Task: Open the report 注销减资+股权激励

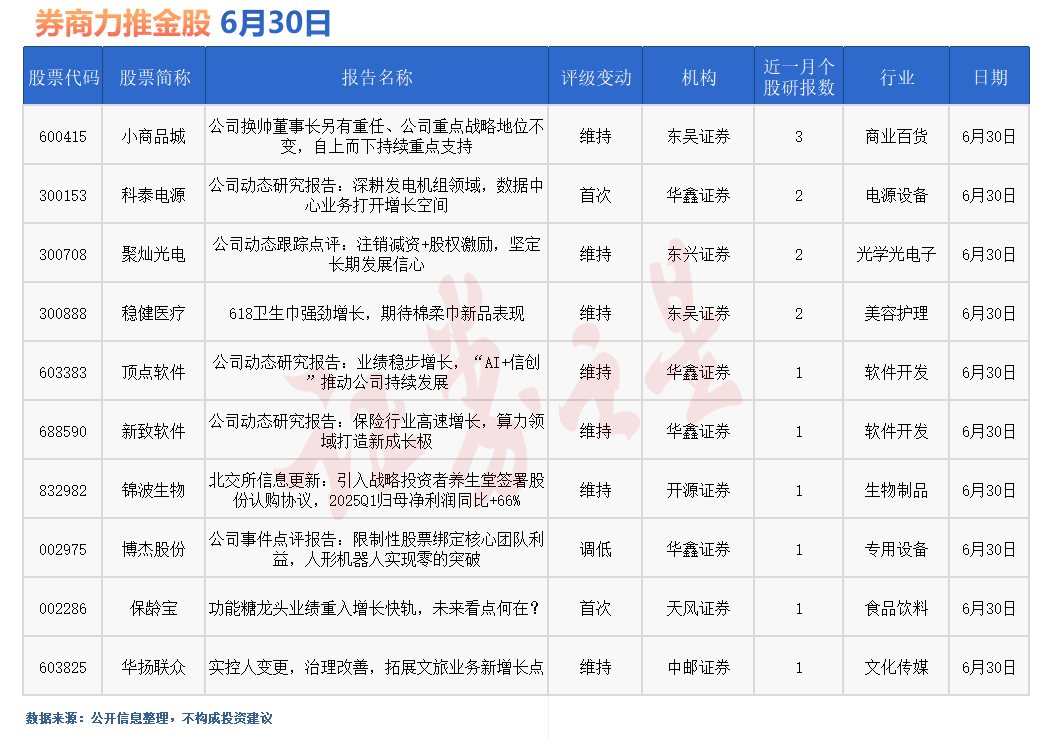Action: pyautogui.click(x=376, y=255)
